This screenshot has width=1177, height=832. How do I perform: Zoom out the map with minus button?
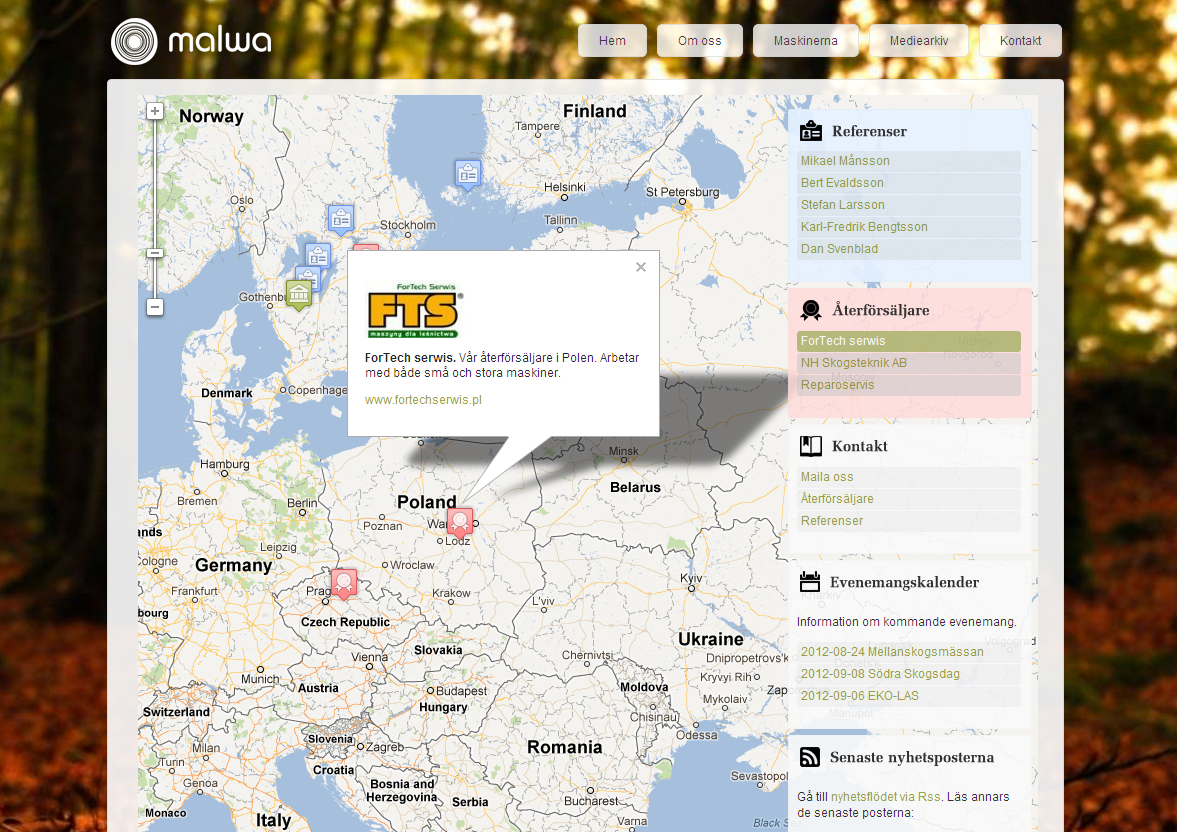pos(155,307)
